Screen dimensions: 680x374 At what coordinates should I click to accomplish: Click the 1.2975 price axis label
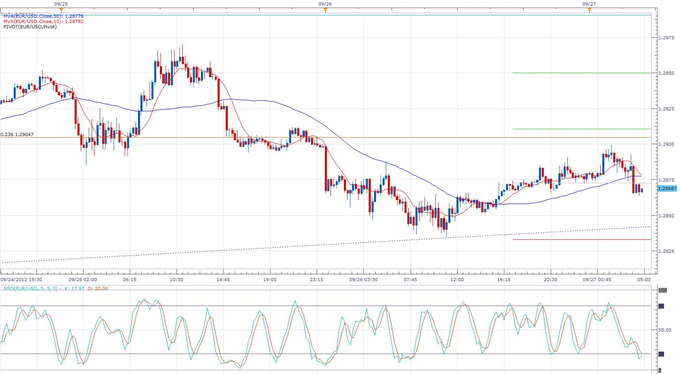click(666, 38)
